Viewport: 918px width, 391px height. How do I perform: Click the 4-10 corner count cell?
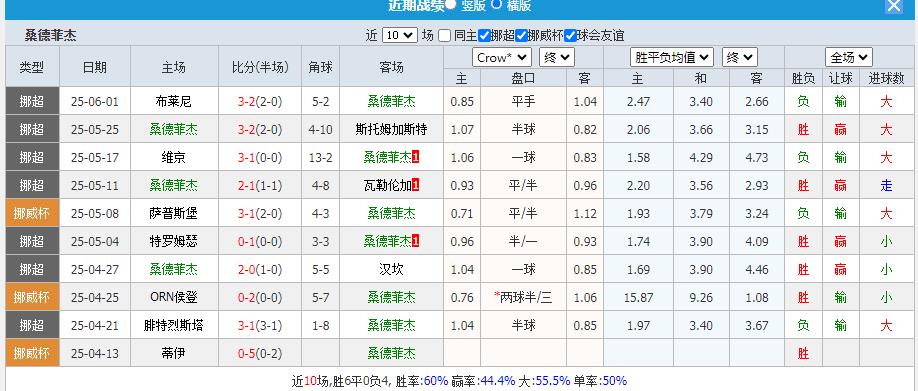tap(320, 129)
